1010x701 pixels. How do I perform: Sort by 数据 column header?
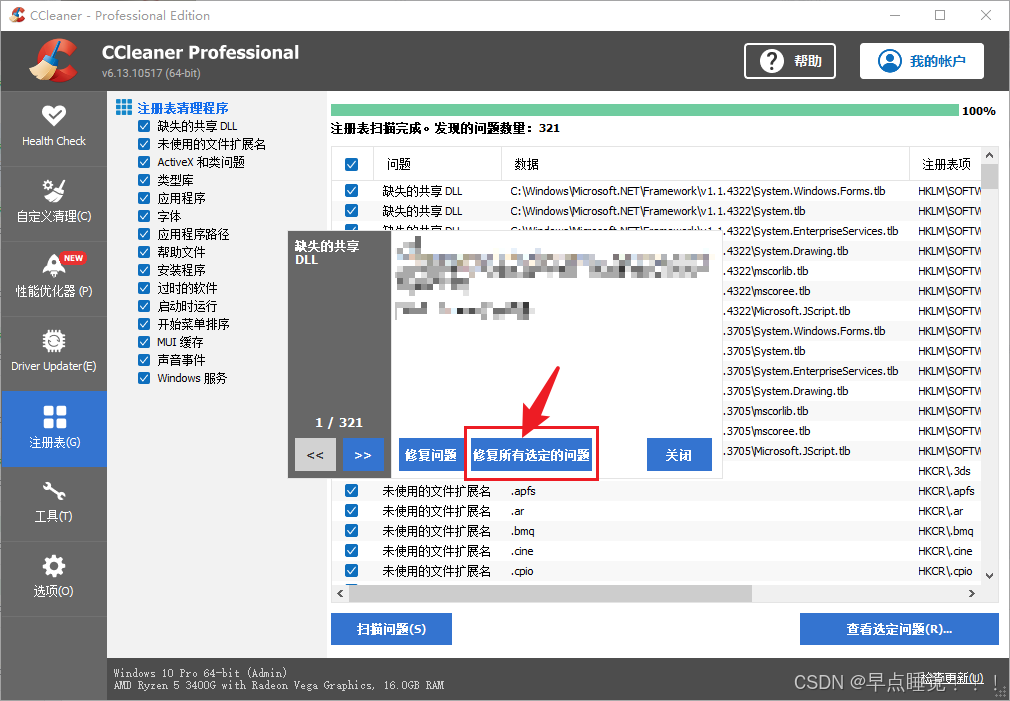pos(705,164)
